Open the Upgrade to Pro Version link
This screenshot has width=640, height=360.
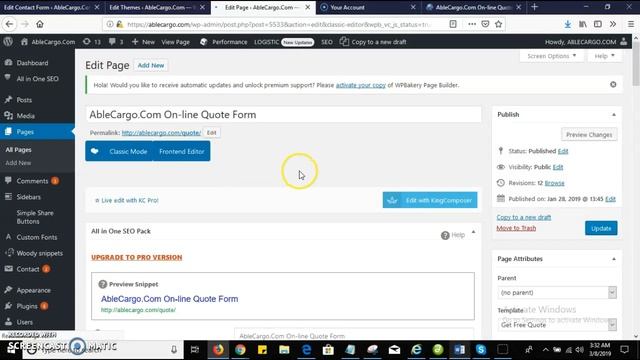pyautogui.click(x=137, y=257)
